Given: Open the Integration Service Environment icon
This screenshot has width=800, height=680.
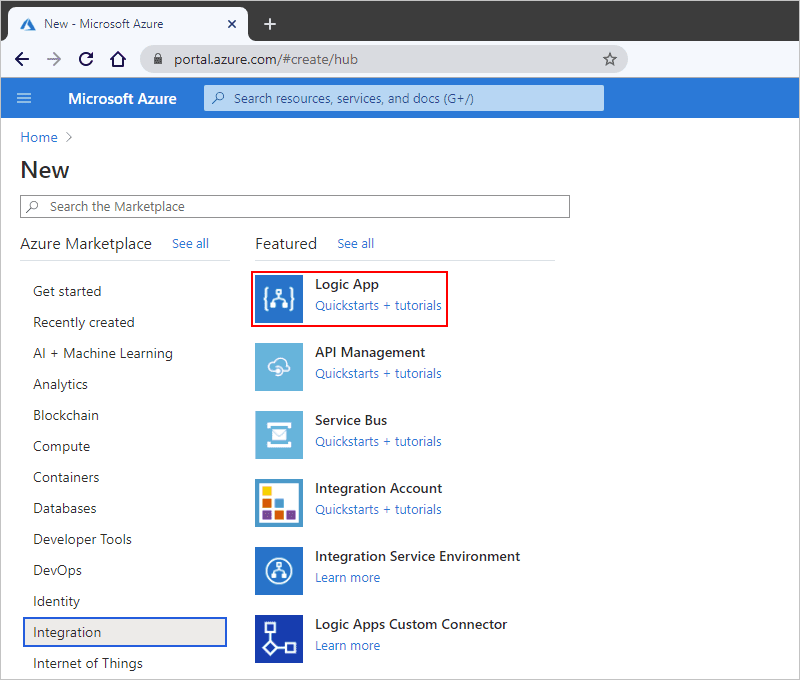Looking at the screenshot, I should coord(279,571).
